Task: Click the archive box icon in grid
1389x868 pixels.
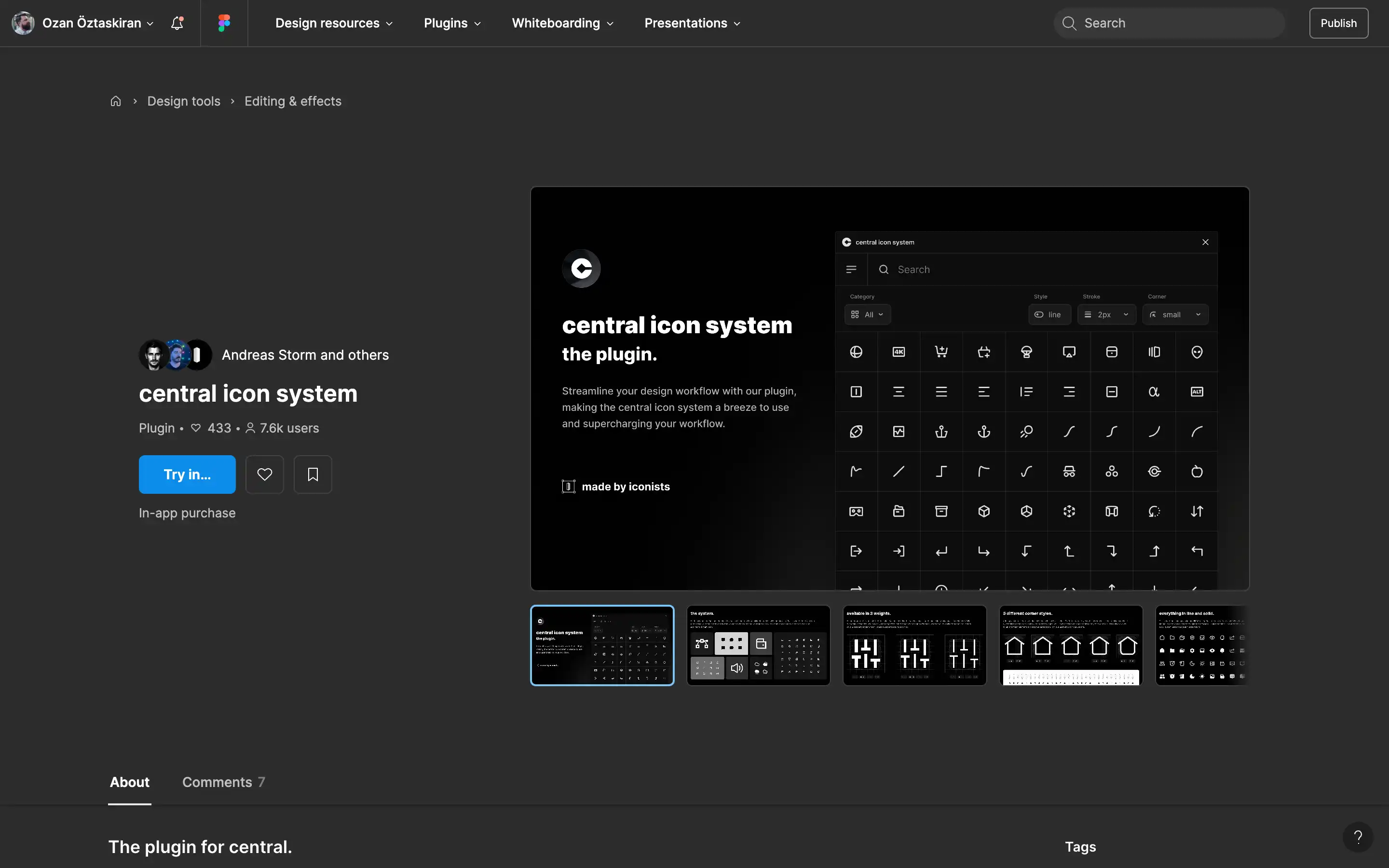Action: tap(941, 511)
